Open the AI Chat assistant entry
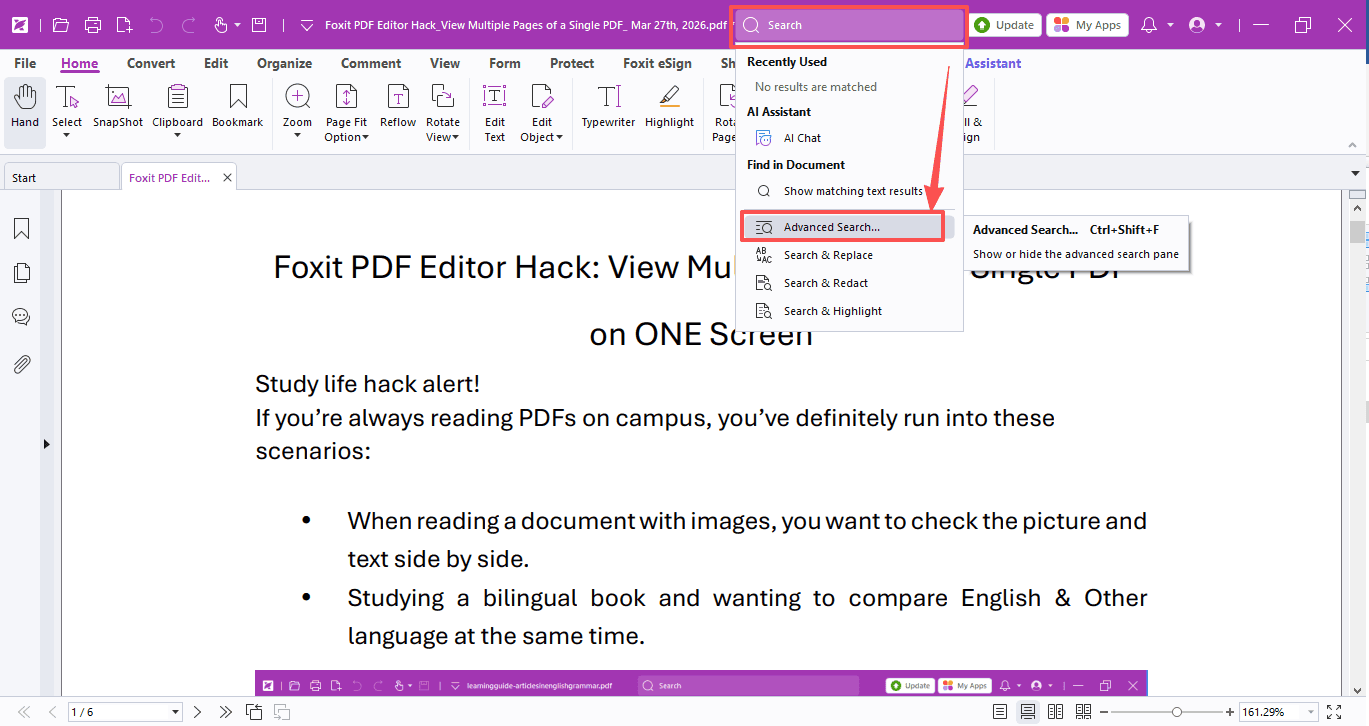Screen dimensions: 1369x726 coord(802,138)
